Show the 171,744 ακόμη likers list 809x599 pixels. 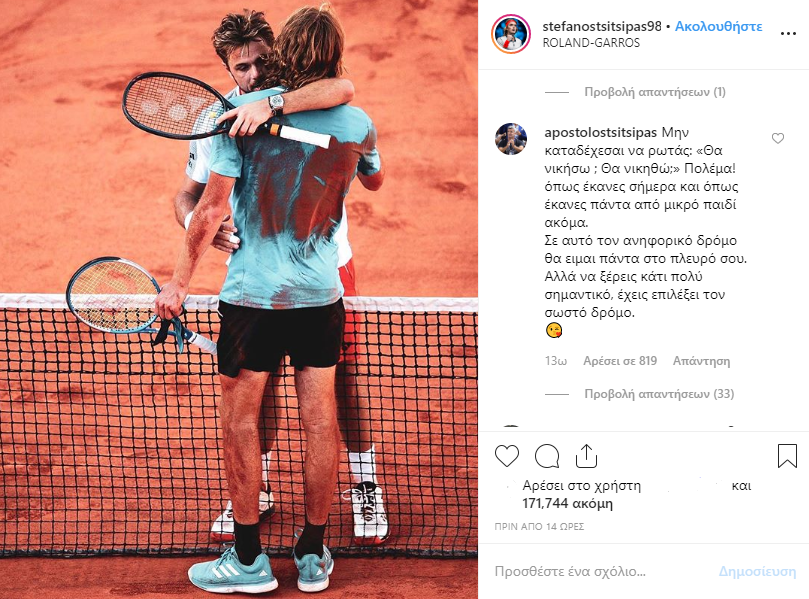[568, 503]
